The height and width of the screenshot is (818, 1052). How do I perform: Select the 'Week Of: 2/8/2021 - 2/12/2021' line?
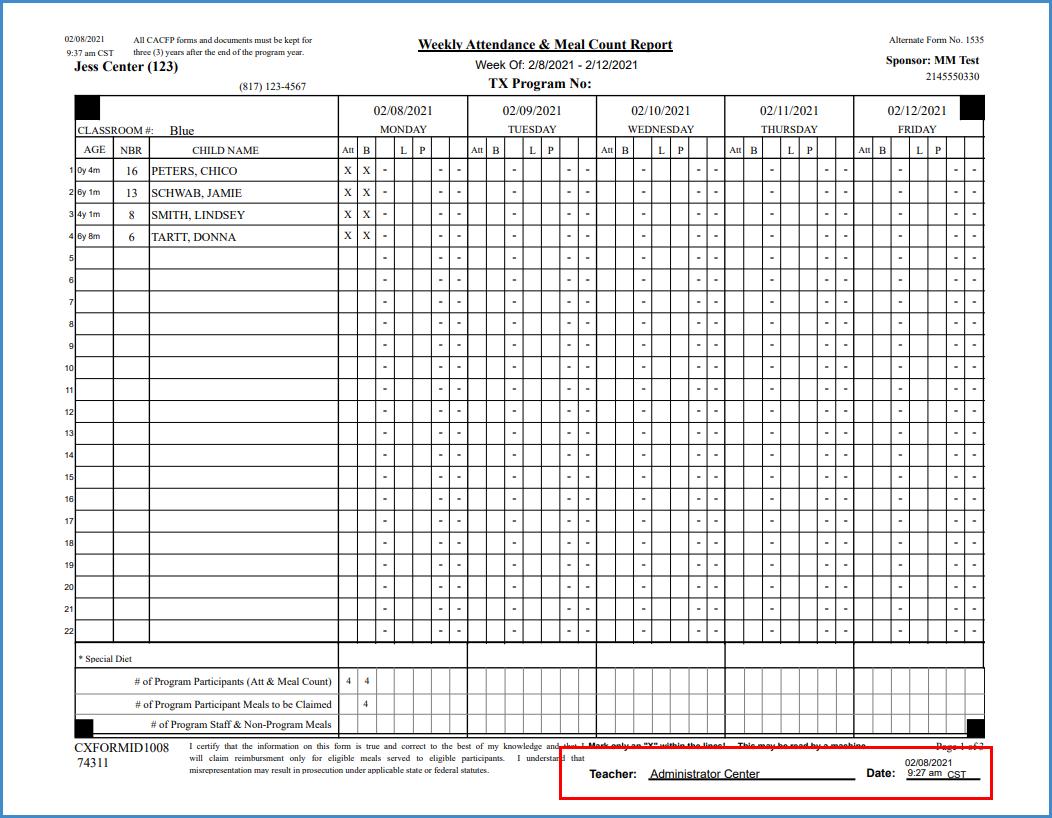[x=556, y=65]
